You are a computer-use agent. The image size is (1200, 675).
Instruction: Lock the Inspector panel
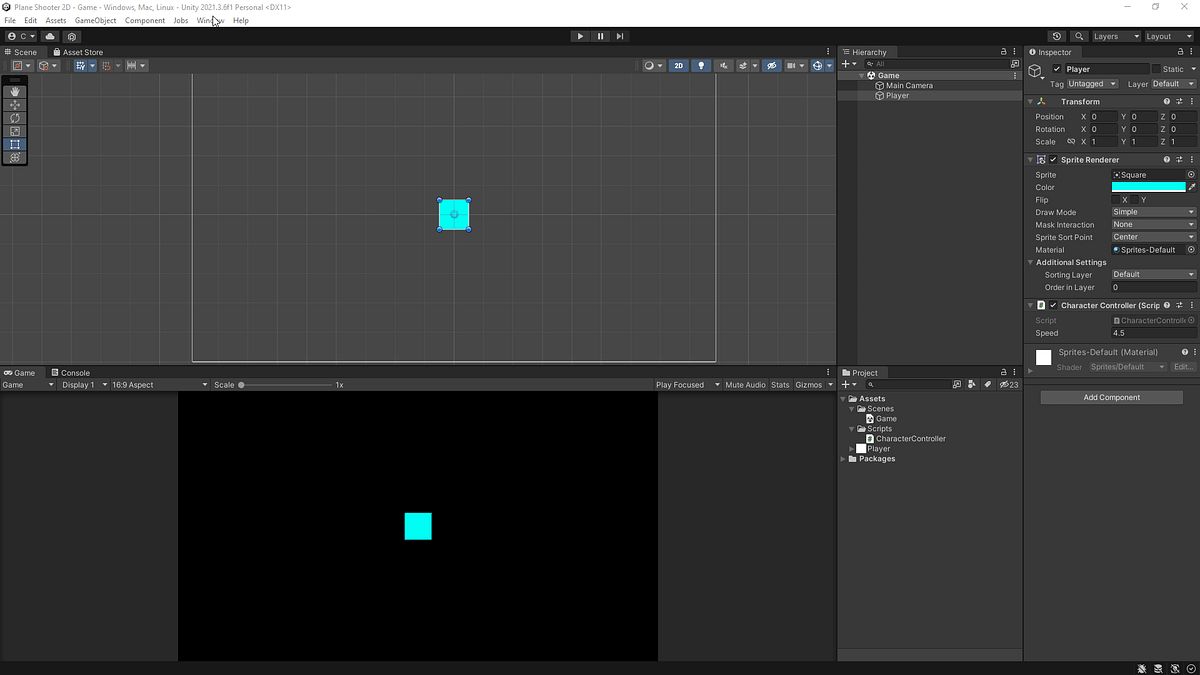pos(1181,52)
